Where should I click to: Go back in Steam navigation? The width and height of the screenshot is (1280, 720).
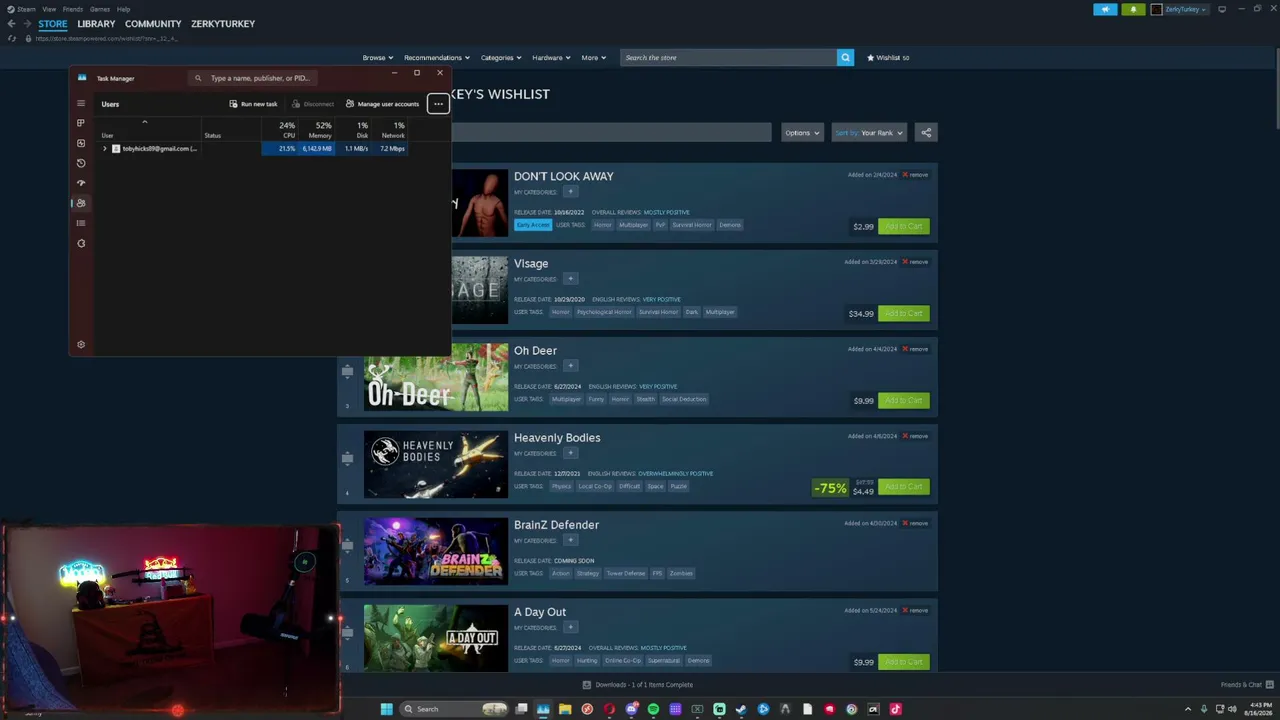click(x=11, y=23)
